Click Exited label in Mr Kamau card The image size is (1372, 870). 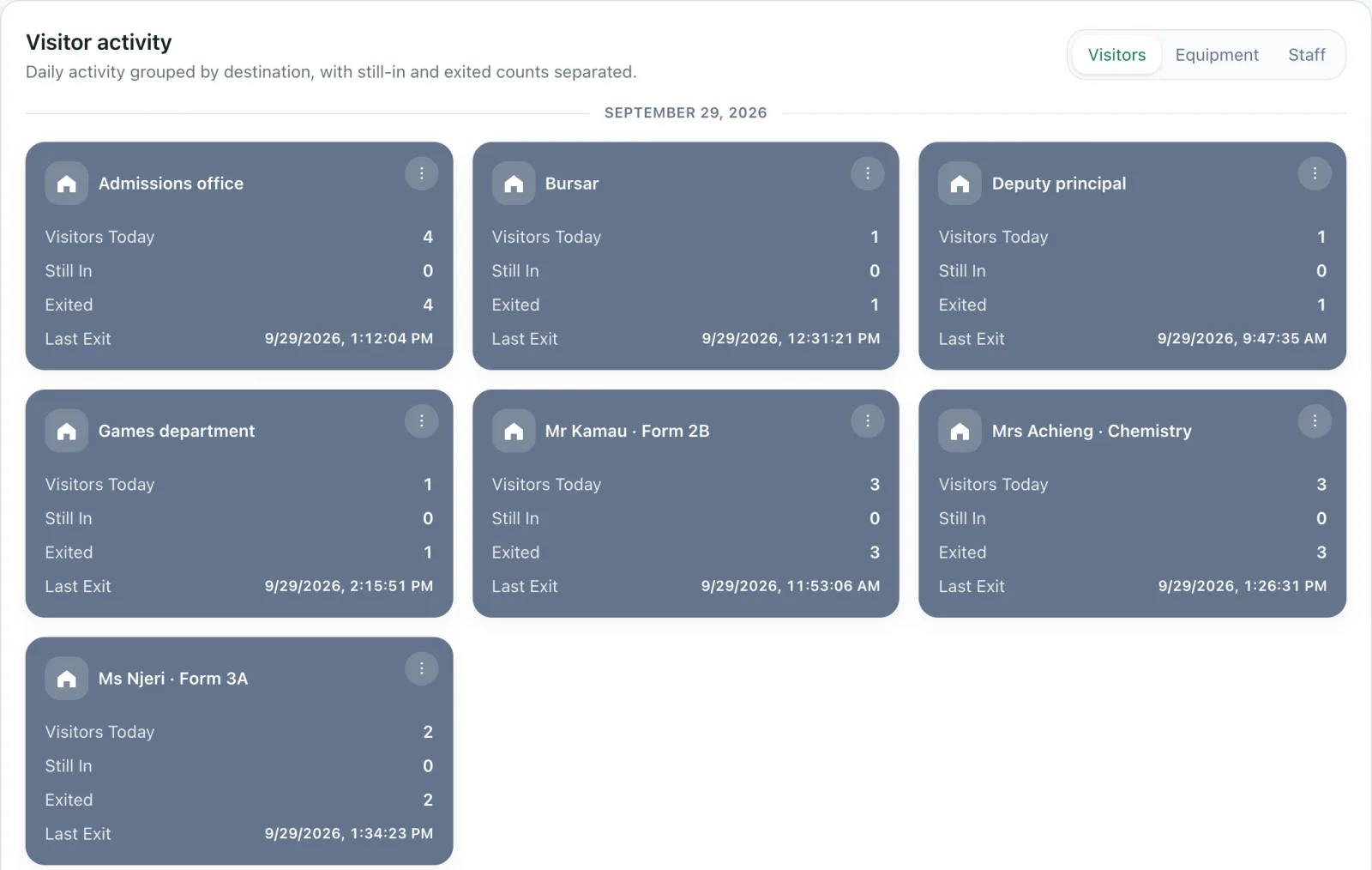tap(515, 553)
